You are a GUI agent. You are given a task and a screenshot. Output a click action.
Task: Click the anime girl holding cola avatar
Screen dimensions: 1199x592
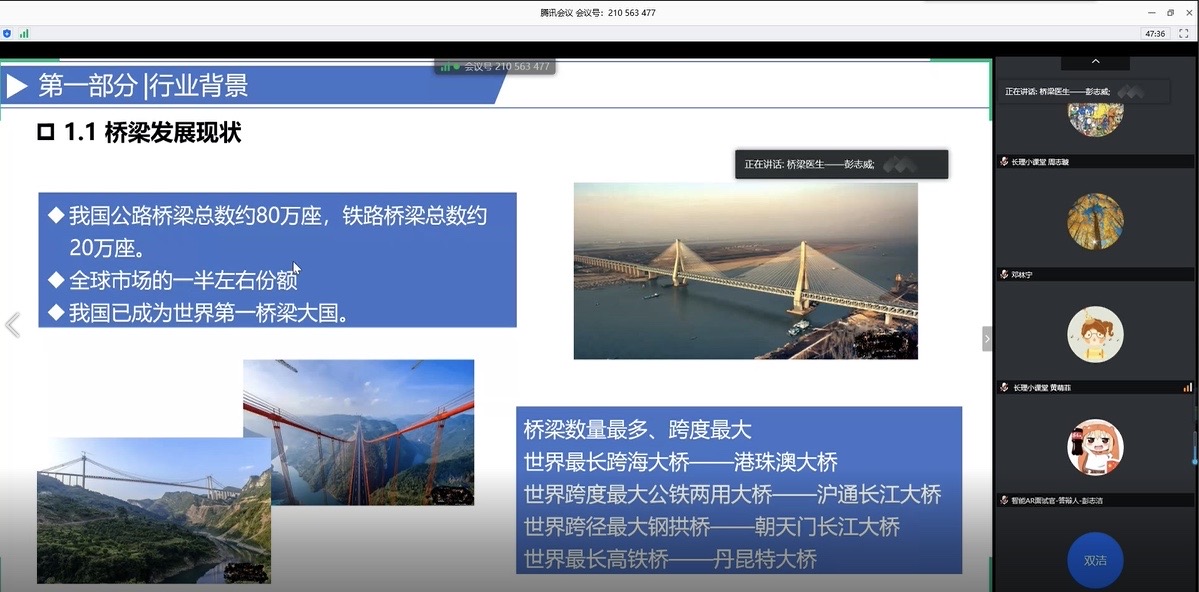tap(1095, 447)
